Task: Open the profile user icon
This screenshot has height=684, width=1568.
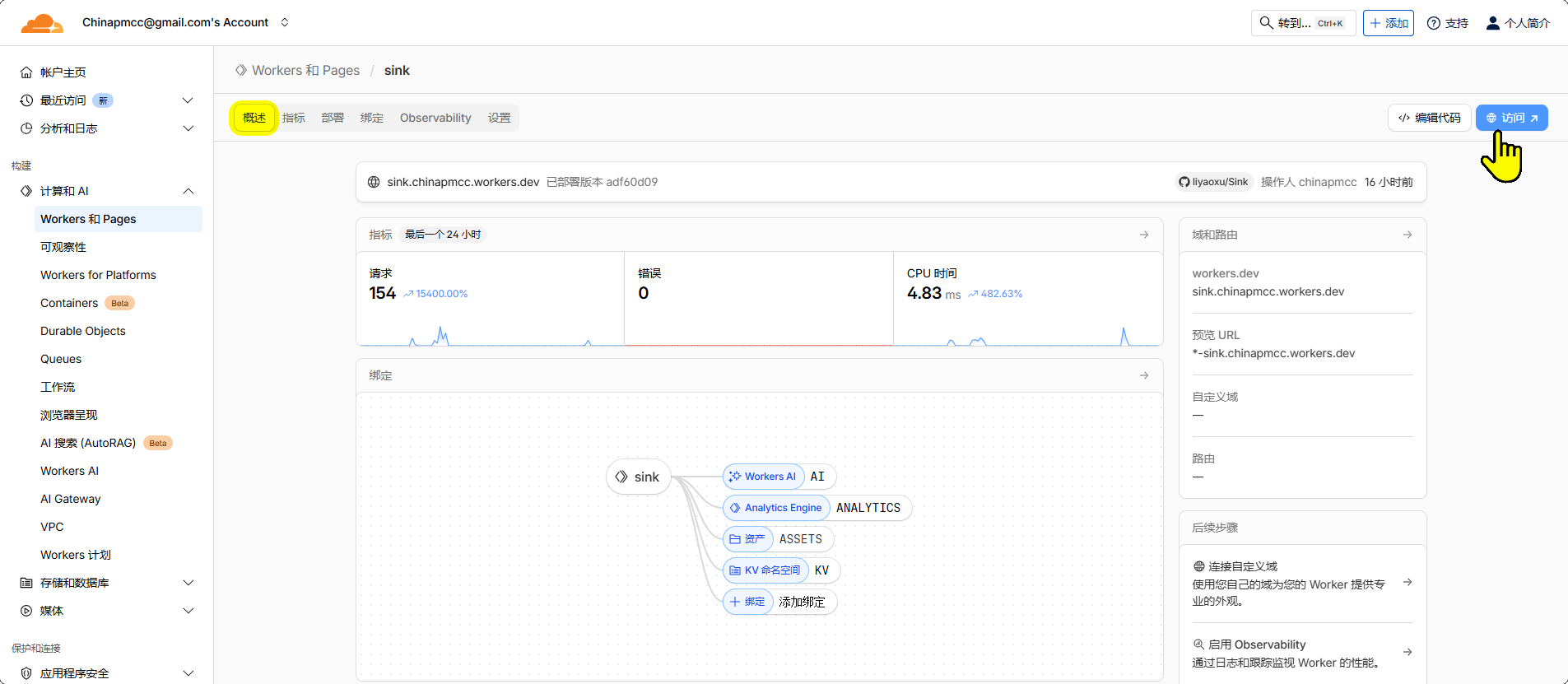Action: 1492,23
